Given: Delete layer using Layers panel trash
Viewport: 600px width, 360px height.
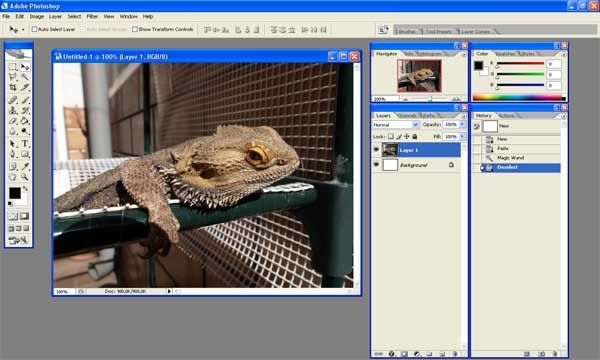Looking at the screenshot, I should [x=455, y=354].
